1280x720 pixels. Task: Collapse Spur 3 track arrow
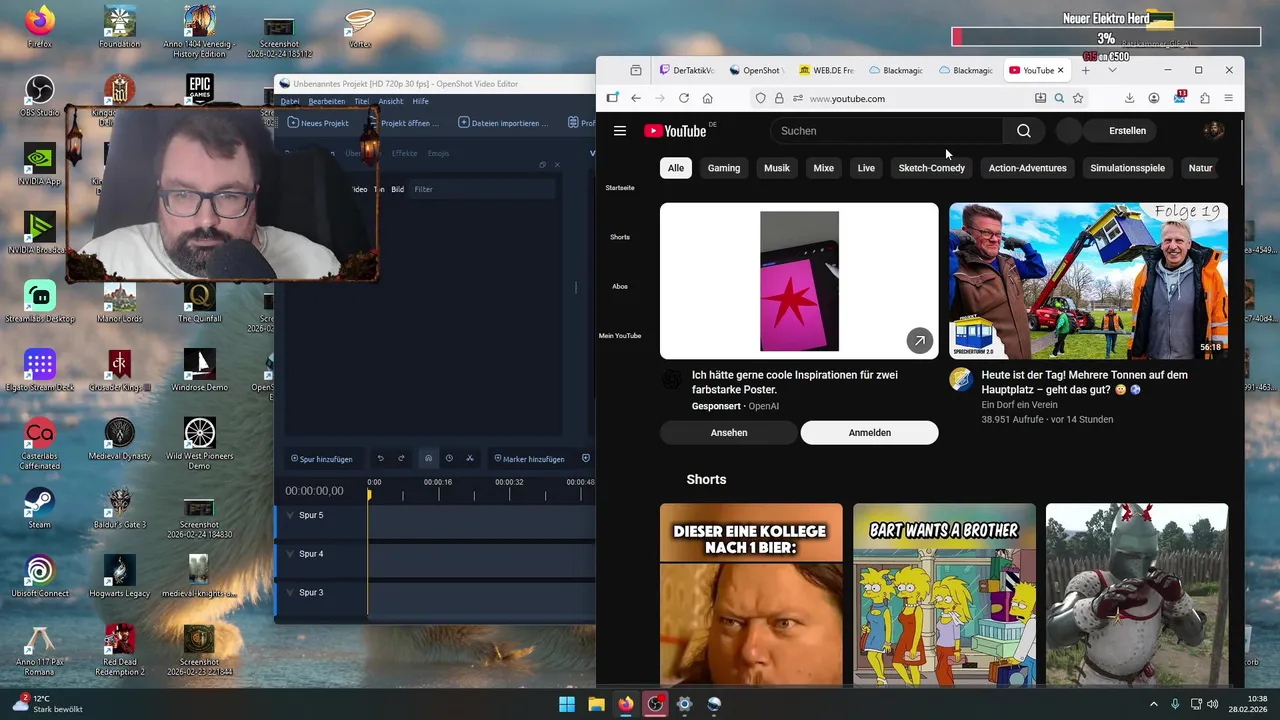[291, 593]
